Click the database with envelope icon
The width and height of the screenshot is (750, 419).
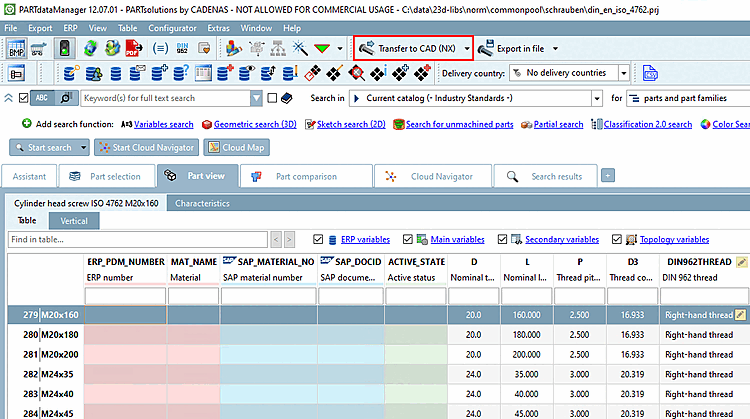[137, 73]
